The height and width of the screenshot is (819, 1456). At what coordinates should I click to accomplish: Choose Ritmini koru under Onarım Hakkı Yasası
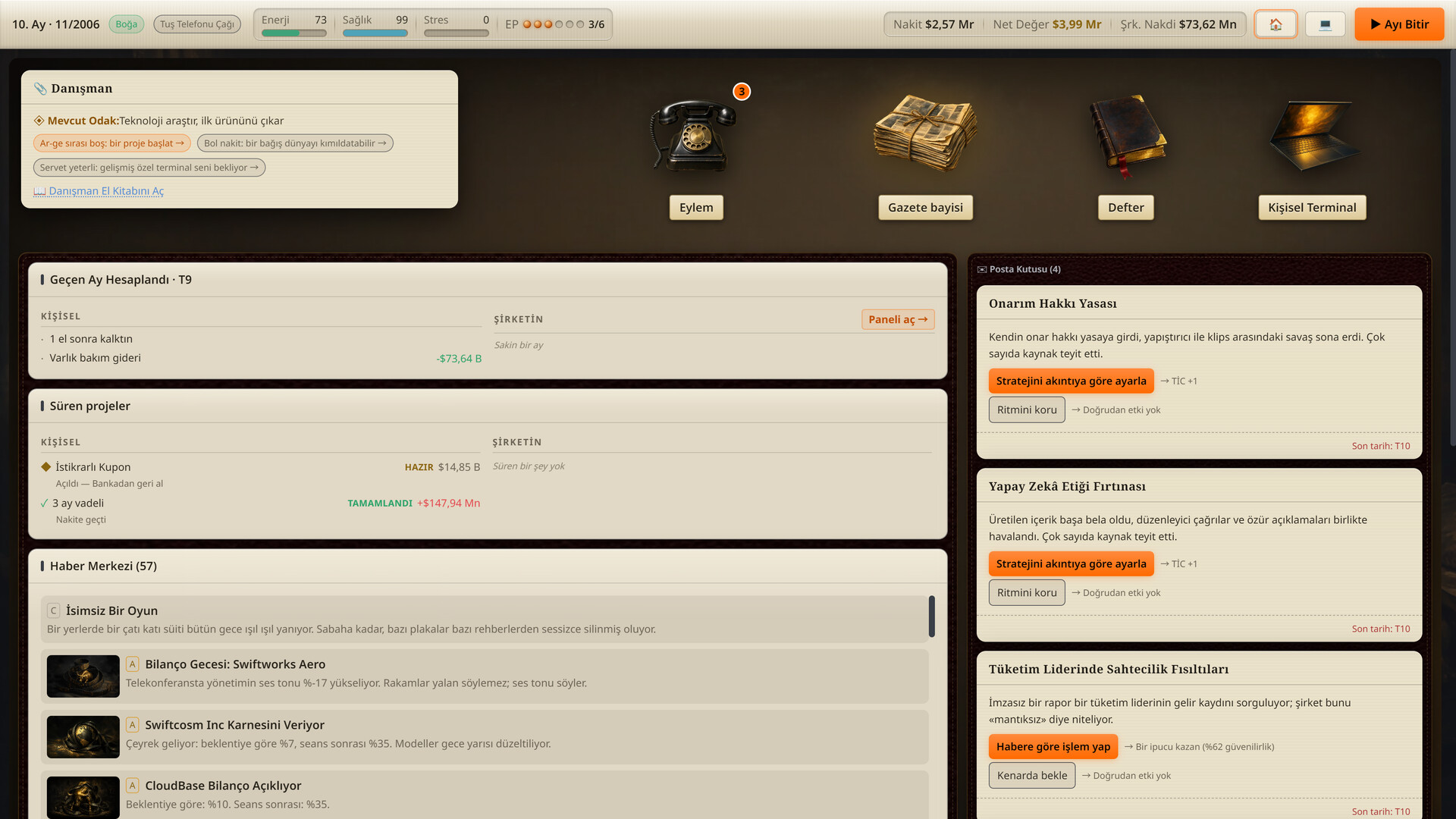tap(1027, 409)
